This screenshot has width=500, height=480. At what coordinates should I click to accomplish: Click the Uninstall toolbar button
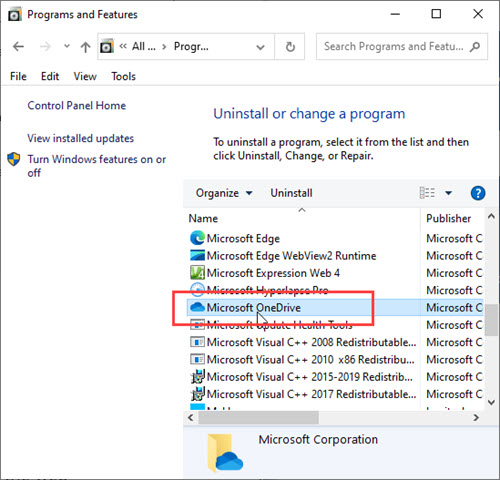pyautogui.click(x=291, y=193)
